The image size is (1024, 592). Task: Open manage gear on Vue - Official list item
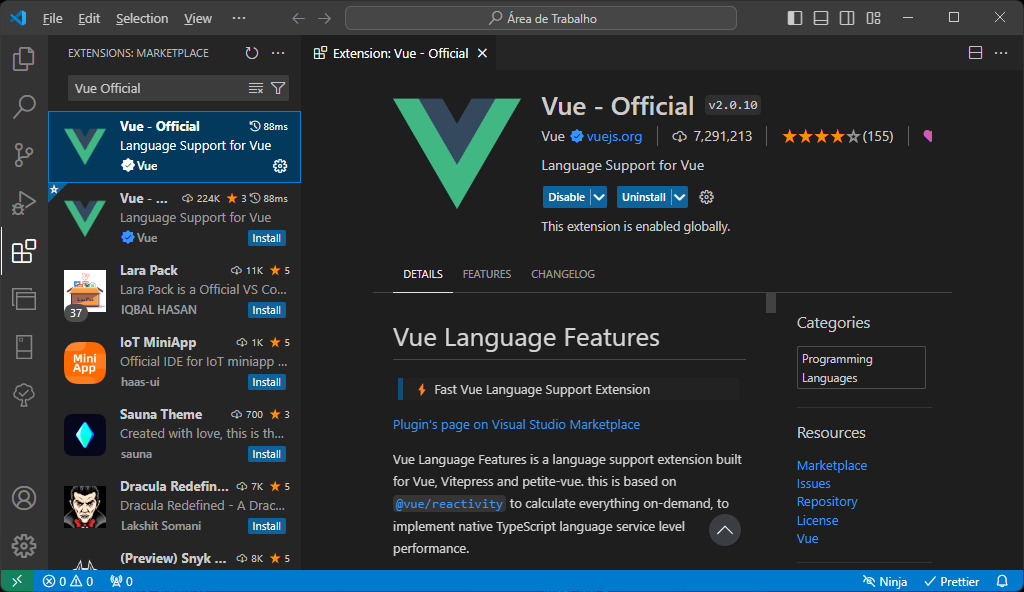click(x=280, y=166)
